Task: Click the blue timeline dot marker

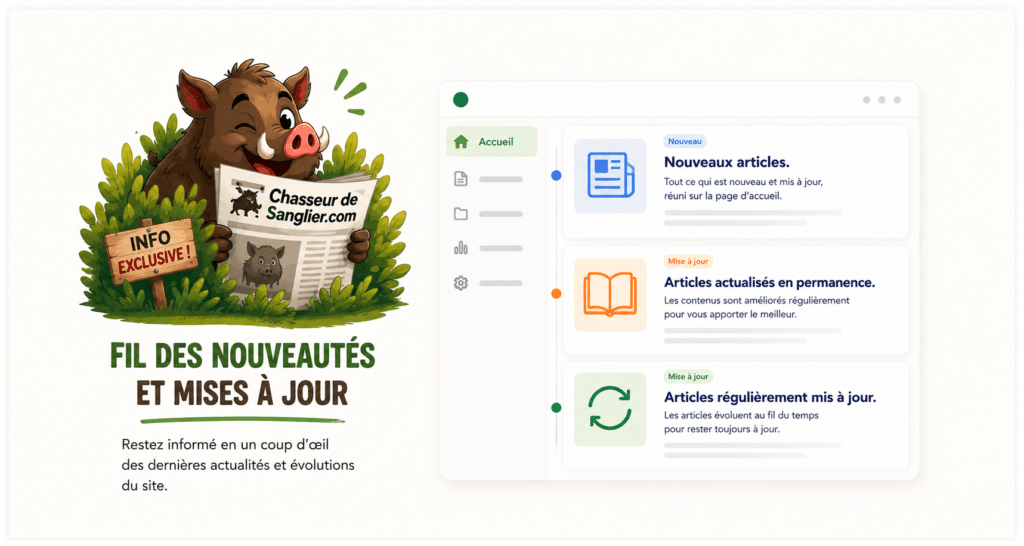Action: pyautogui.click(x=556, y=176)
